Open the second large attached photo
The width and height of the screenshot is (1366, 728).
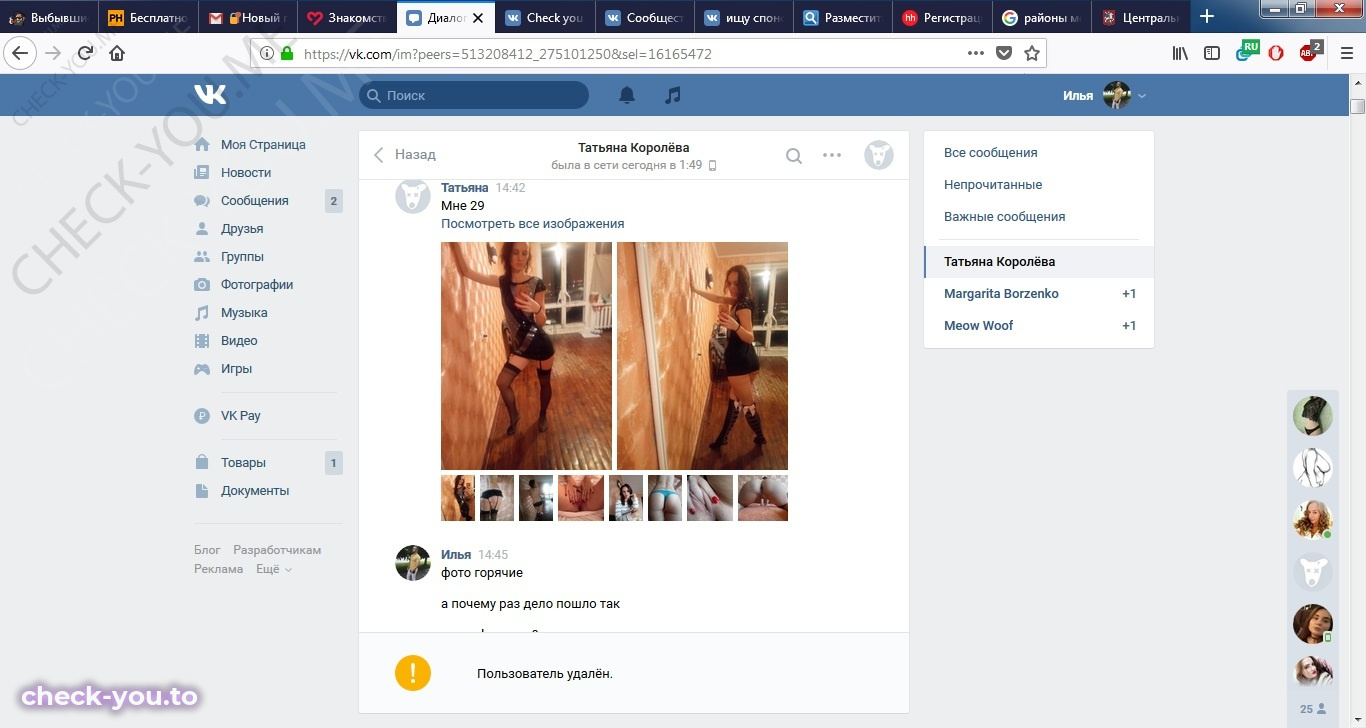pos(702,356)
